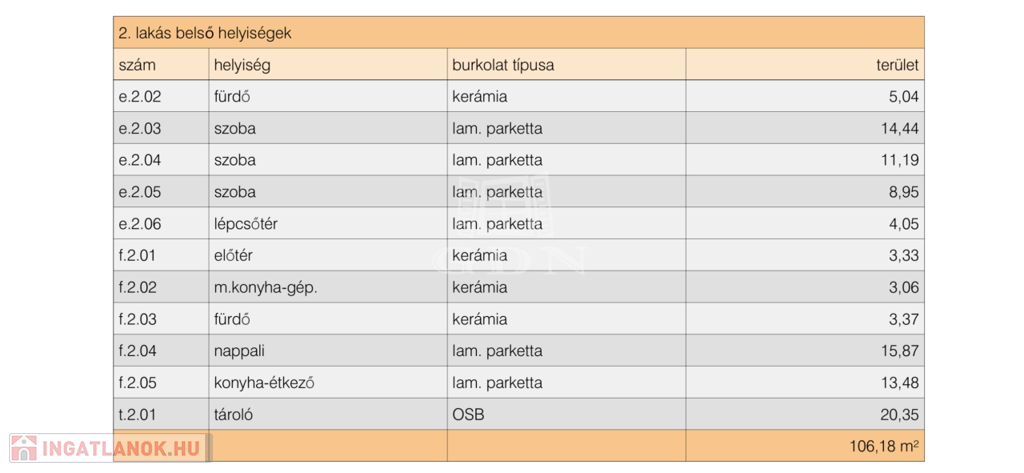Click the 'terület' column header
The width and height of the screenshot is (1024, 473).
pos(896,65)
